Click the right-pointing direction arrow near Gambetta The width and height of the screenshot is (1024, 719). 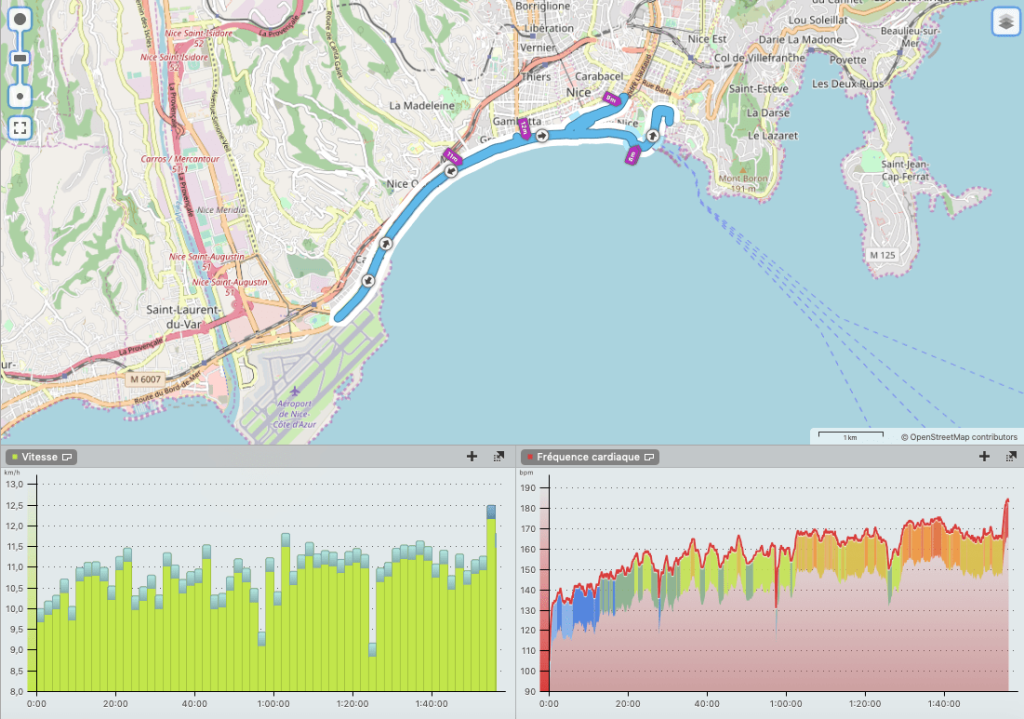coord(541,135)
